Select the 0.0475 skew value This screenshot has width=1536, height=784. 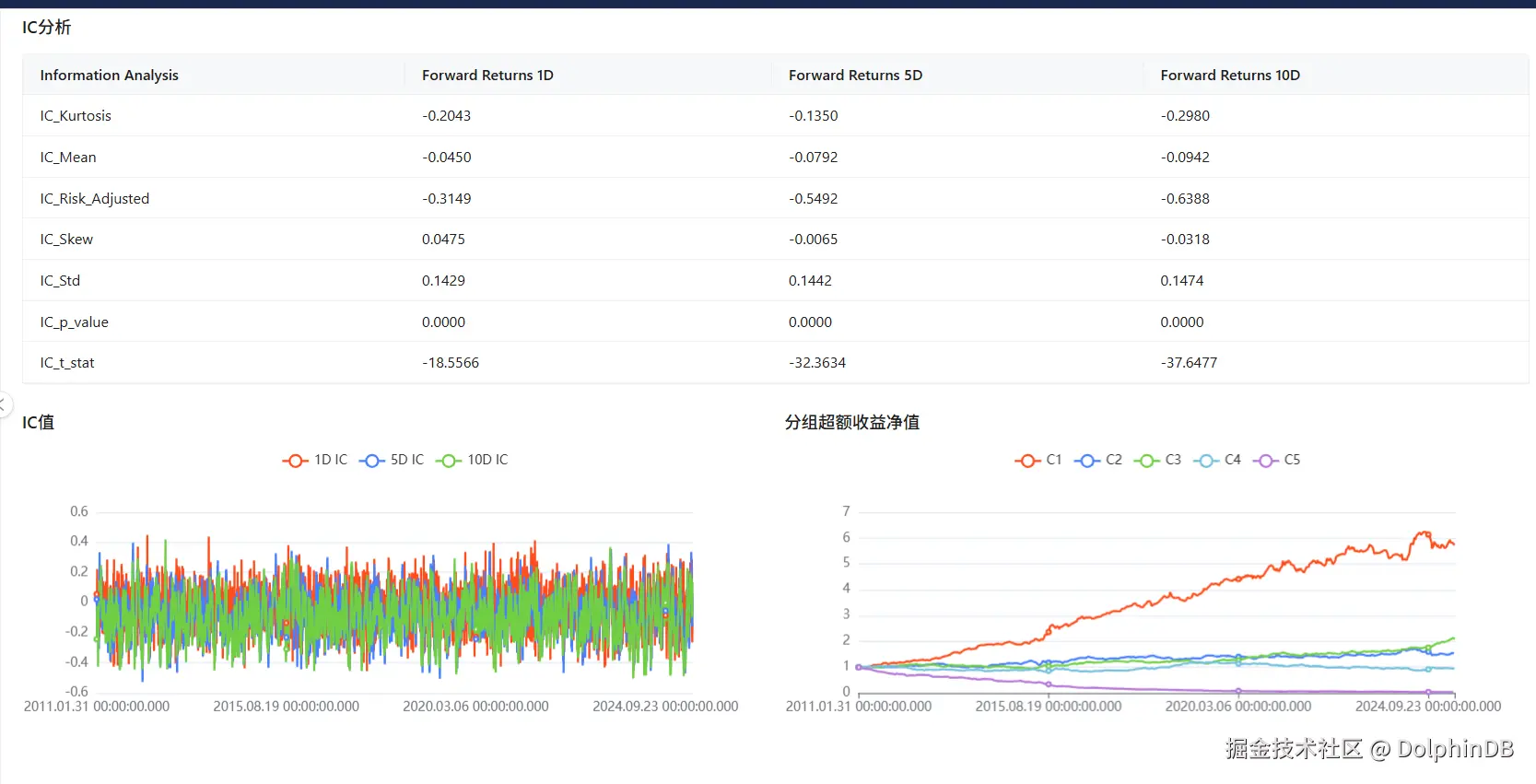tap(443, 240)
